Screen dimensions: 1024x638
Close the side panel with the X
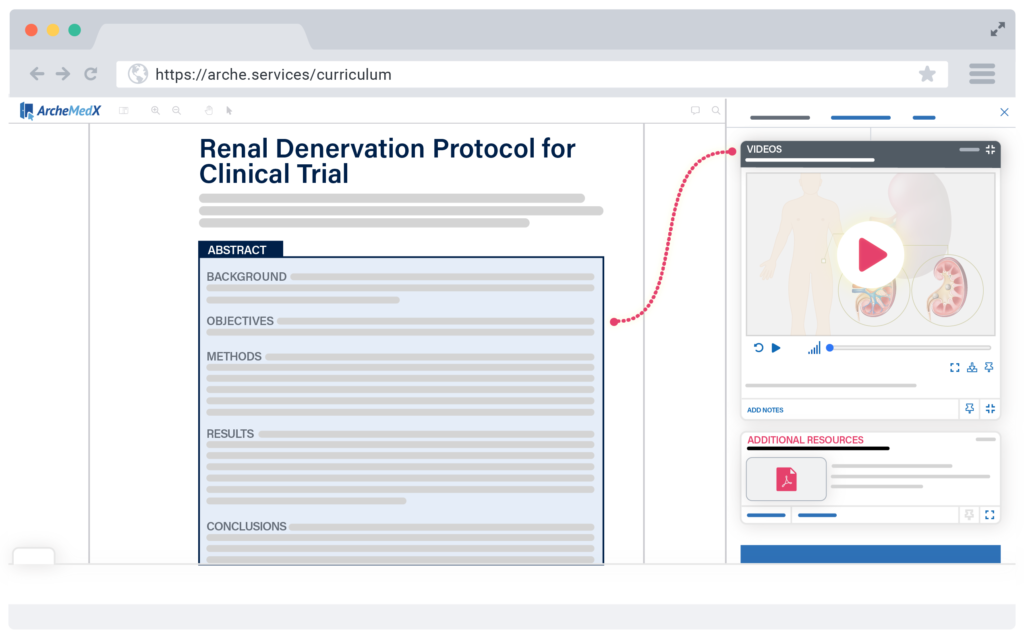point(1004,112)
